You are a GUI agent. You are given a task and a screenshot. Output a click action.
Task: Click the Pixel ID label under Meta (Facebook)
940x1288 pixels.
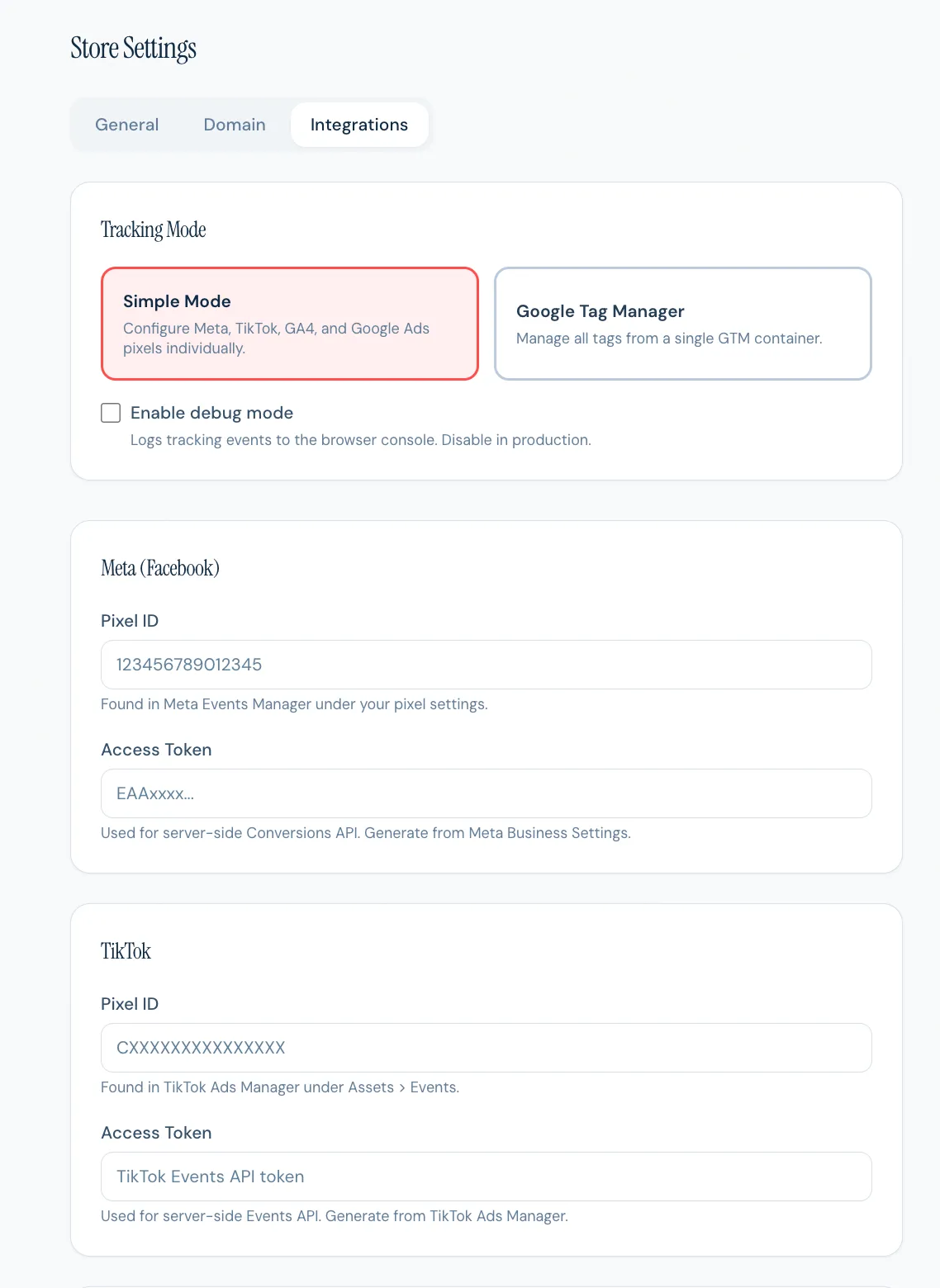pos(130,621)
